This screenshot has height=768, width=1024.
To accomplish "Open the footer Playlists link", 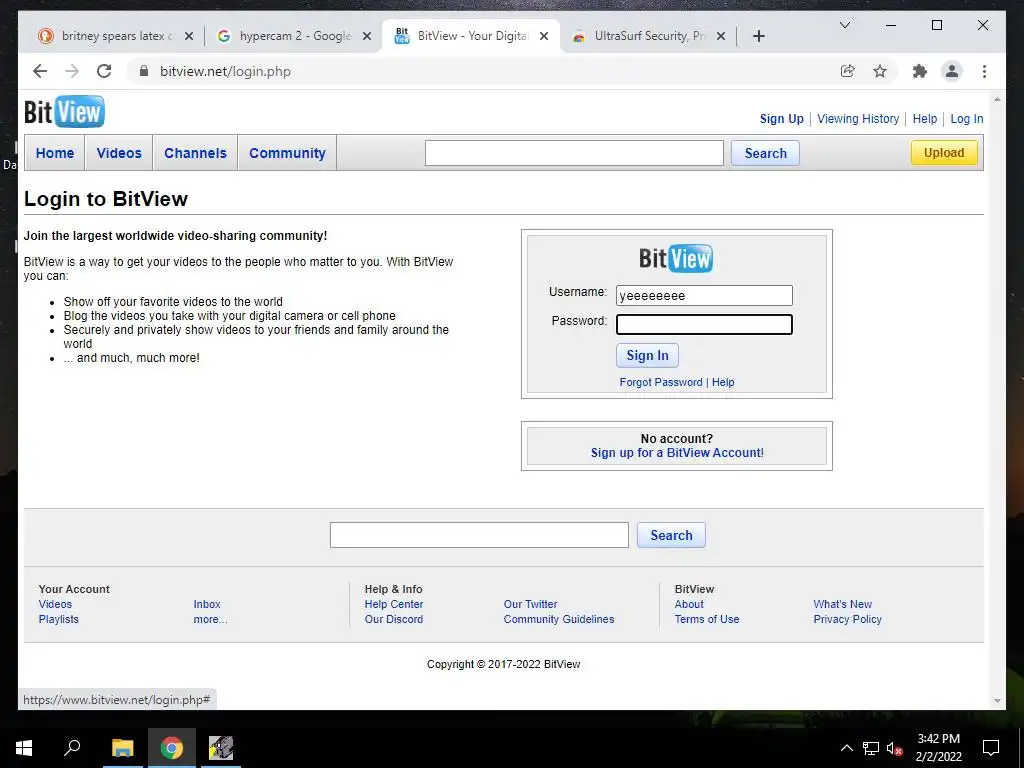I will [x=59, y=619].
